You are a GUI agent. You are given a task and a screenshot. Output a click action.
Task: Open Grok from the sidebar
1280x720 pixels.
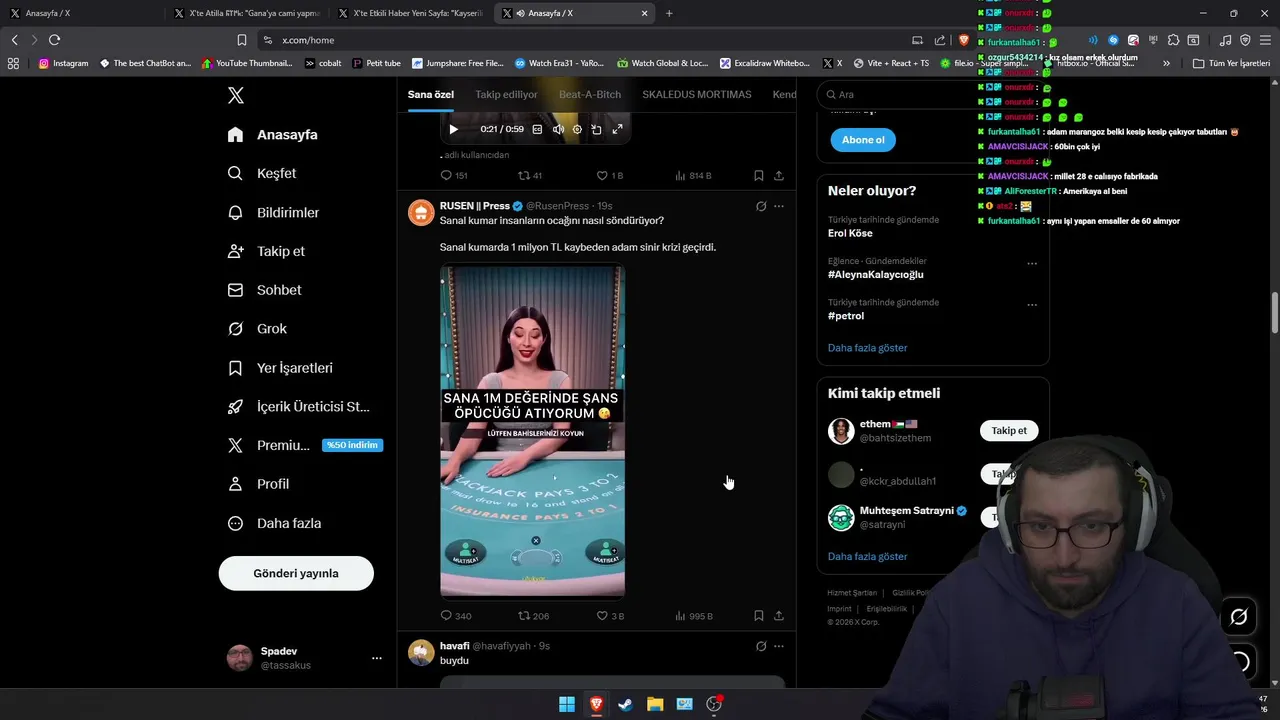257,328
